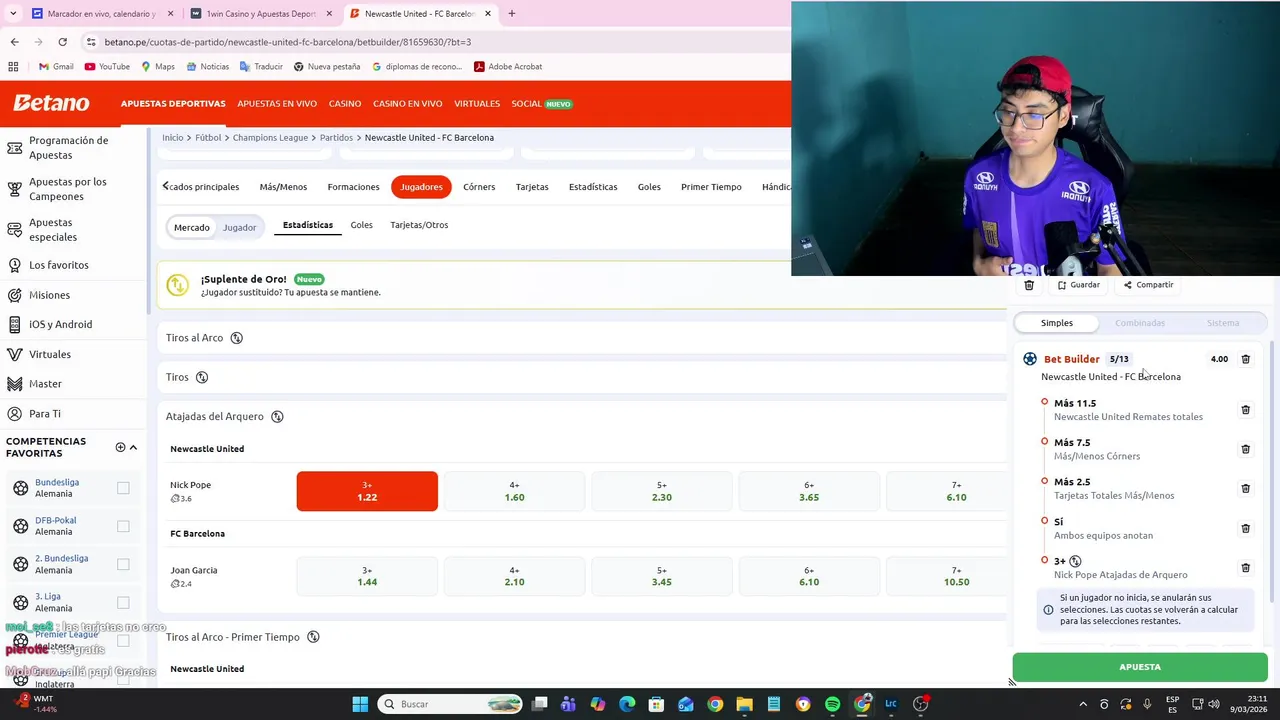Screen dimensions: 1280x720
Task: Click the info icon beside Atajadas del Arquero
Action: pos(277,416)
